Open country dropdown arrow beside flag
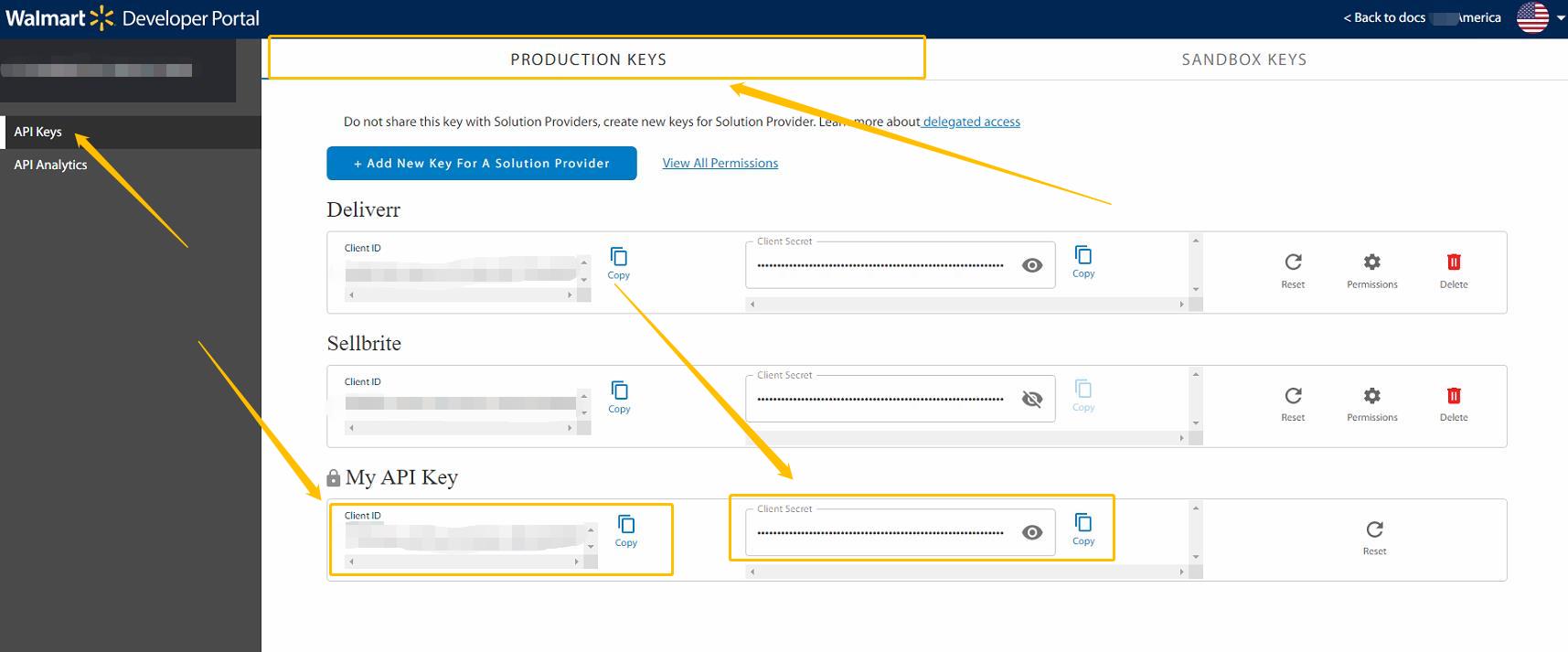Image resolution: width=1568 pixels, height=652 pixels. click(1560, 18)
